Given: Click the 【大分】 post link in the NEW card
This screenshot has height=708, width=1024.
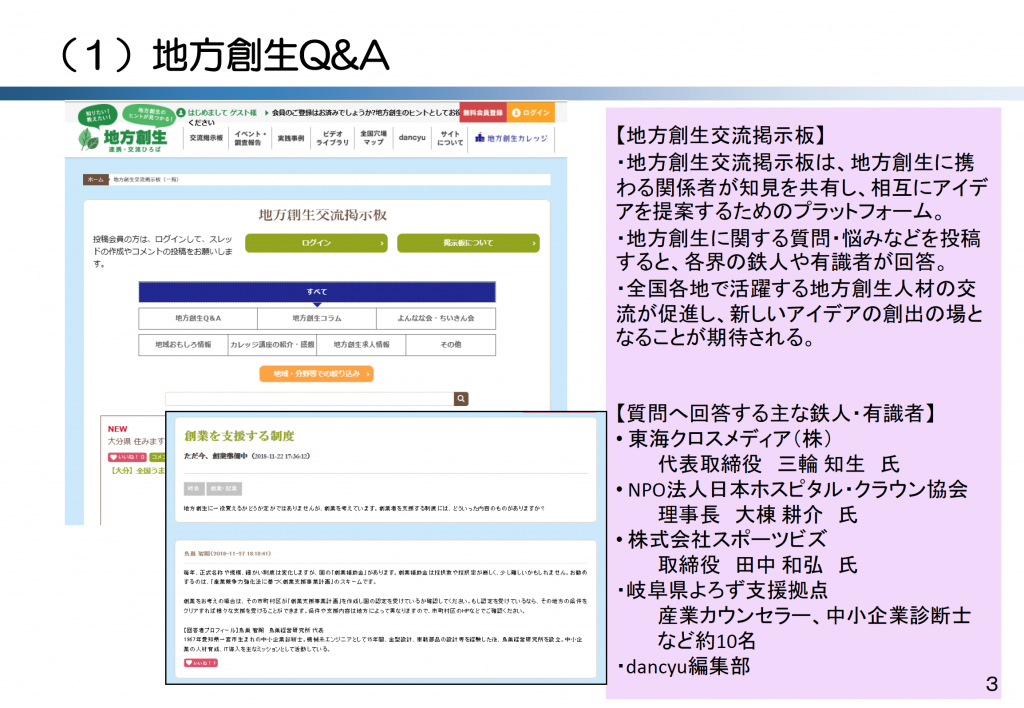Looking at the screenshot, I should point(138,470).
